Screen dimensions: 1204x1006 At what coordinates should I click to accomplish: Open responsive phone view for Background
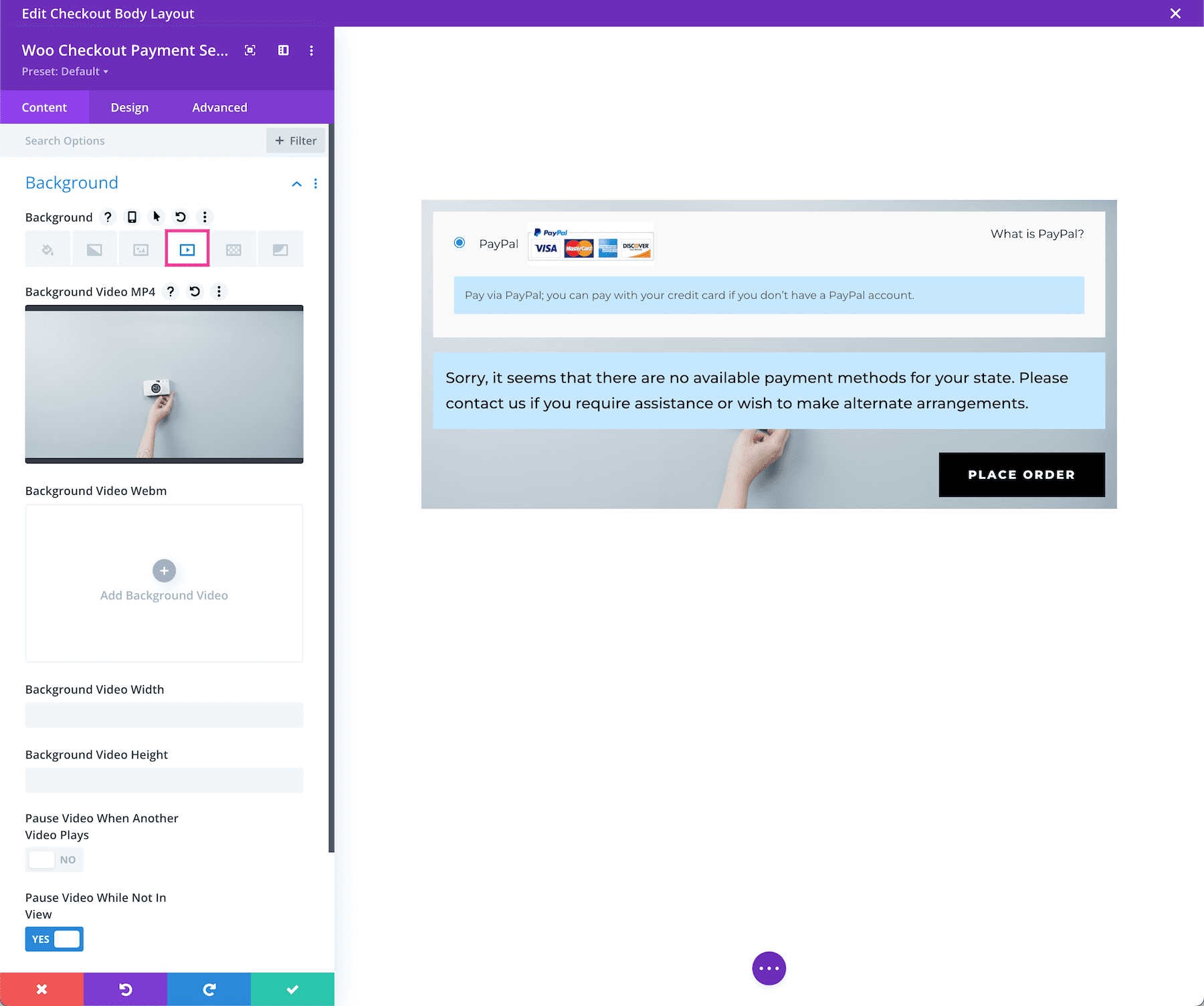[x=131, y=217]
